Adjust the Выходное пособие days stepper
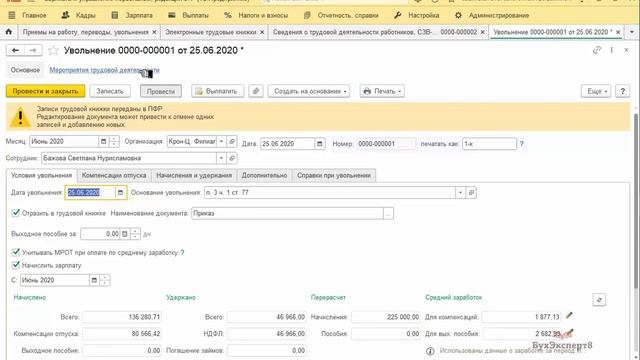Image resolution: width=640 pixels, height=360 pixels. click(135, 234)
